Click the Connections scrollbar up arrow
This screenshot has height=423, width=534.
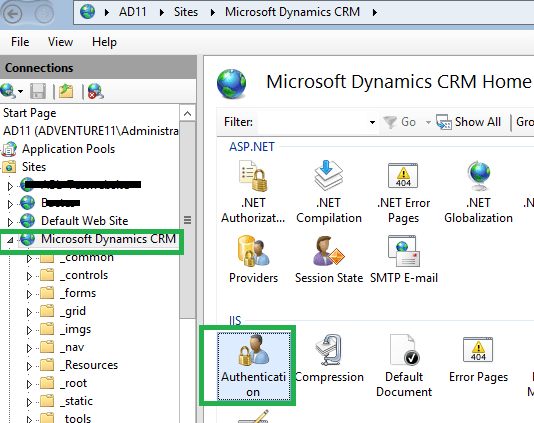[x=187, y=113]
